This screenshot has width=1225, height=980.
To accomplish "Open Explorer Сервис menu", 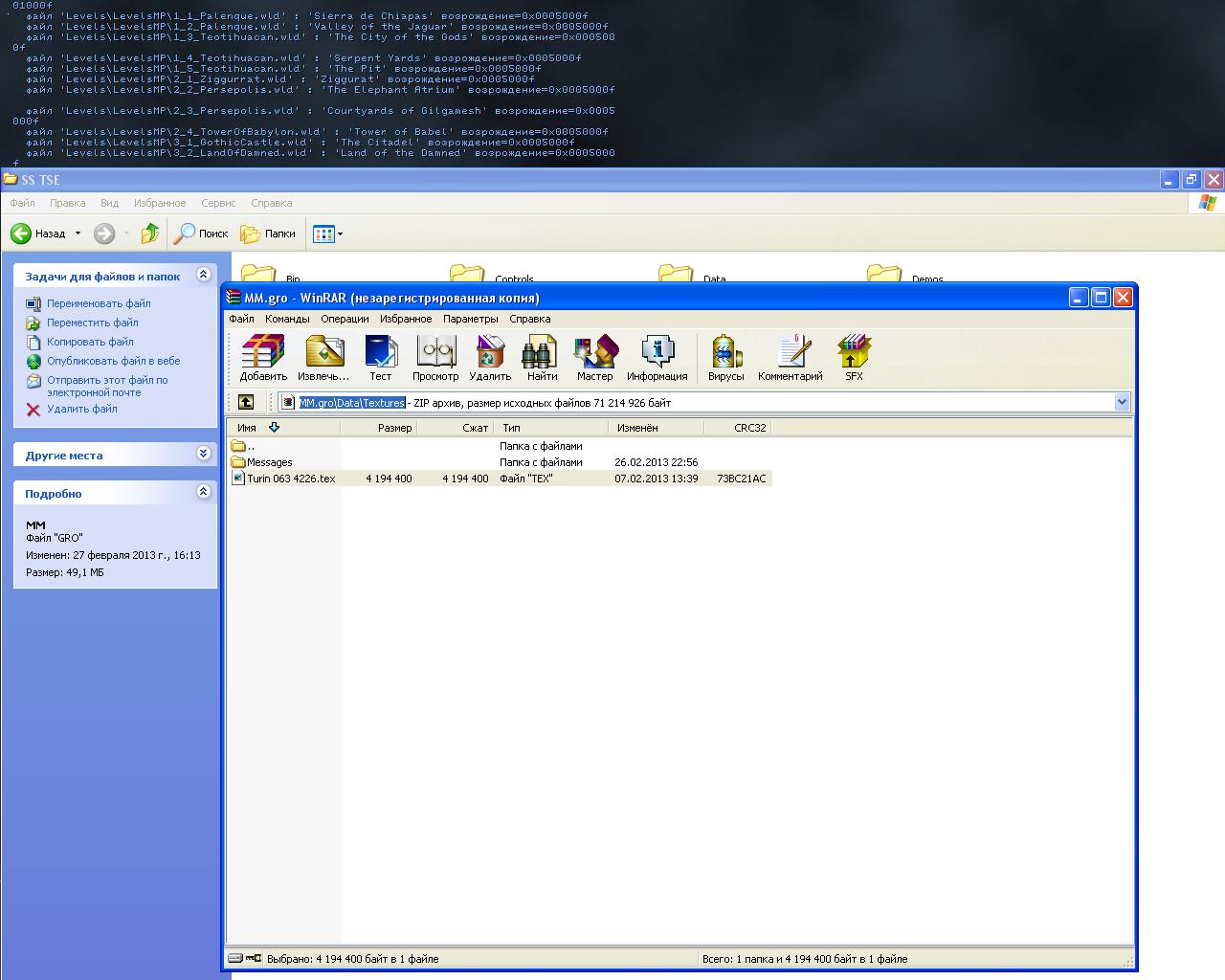I will click(x=218, y=203).
